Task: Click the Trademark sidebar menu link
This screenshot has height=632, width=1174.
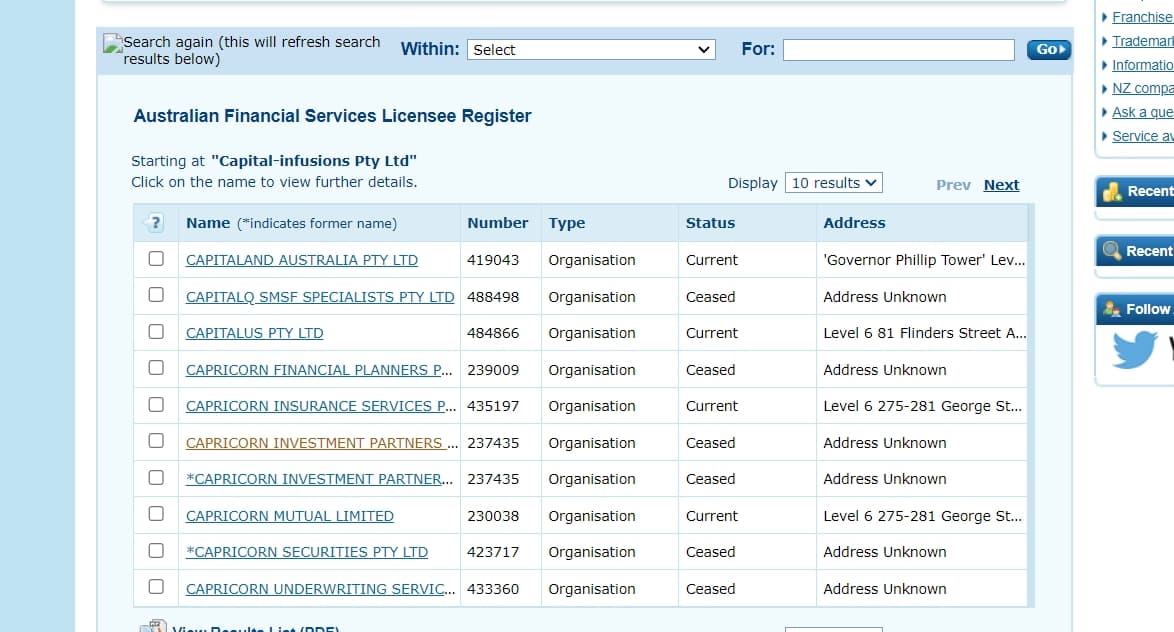Action: [x=1143, y=41]
